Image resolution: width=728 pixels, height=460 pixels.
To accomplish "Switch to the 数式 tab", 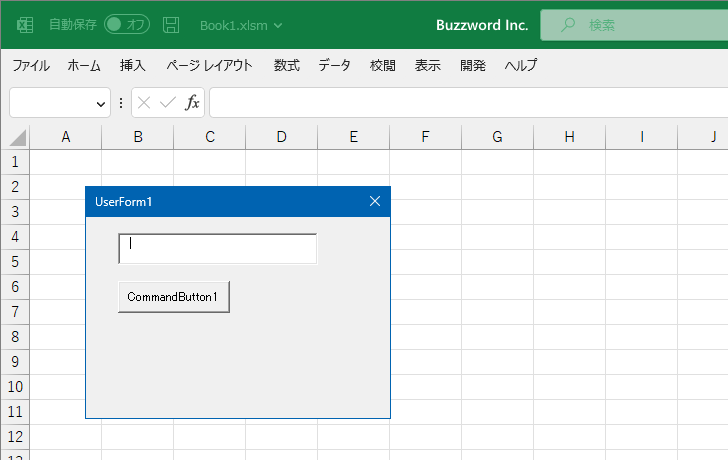I will coord(286,65).
